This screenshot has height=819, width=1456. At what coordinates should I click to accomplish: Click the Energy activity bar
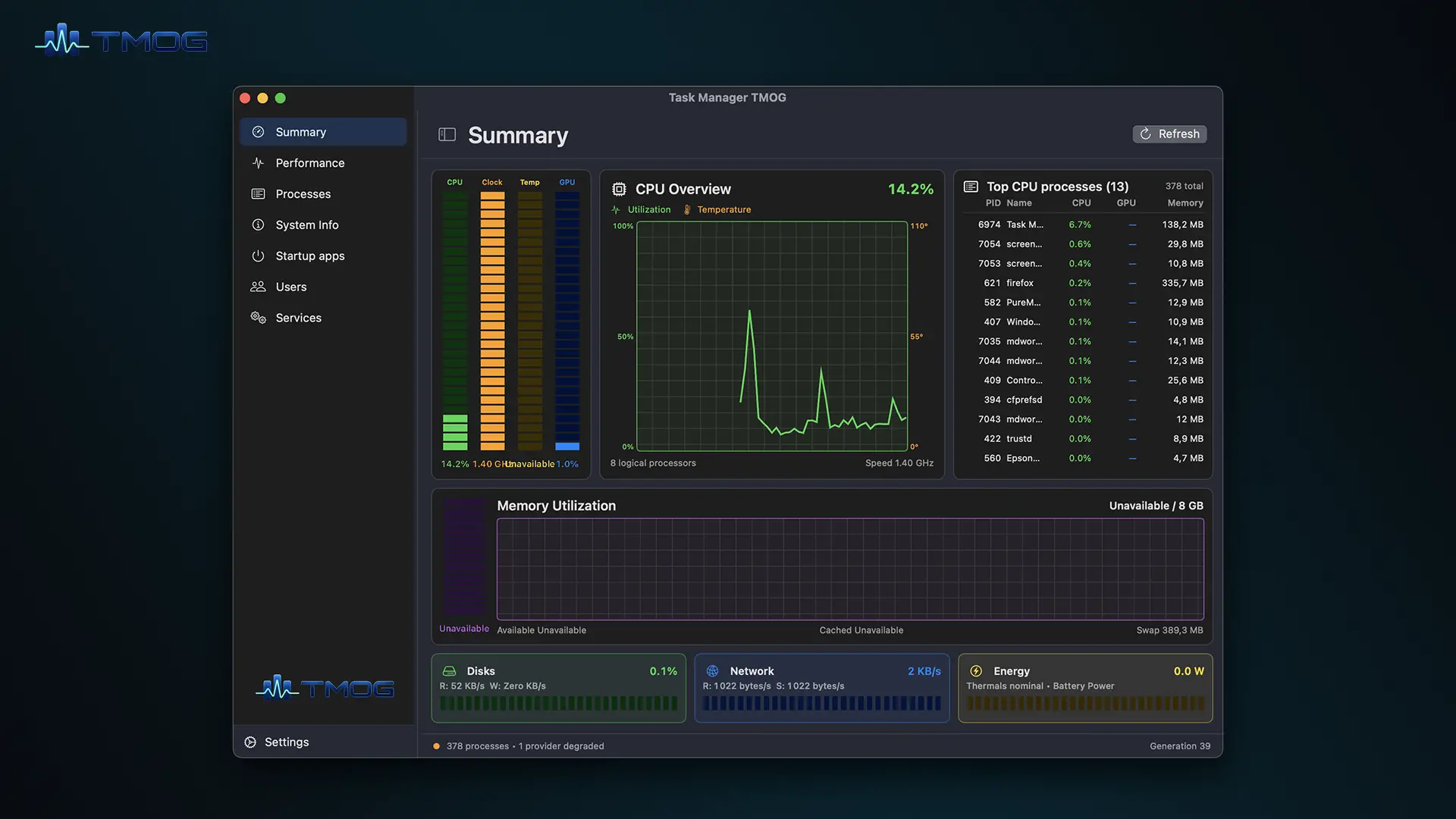click(x=1085, y=704)
